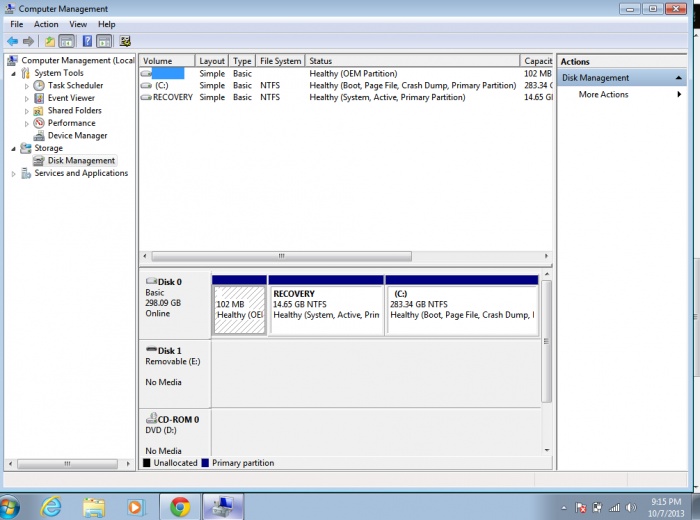Screen dimensions: 700x520
Task: Click the console tree horizontal scrollbar thumb
Action: pyautogui.click(x=67, y=464)
